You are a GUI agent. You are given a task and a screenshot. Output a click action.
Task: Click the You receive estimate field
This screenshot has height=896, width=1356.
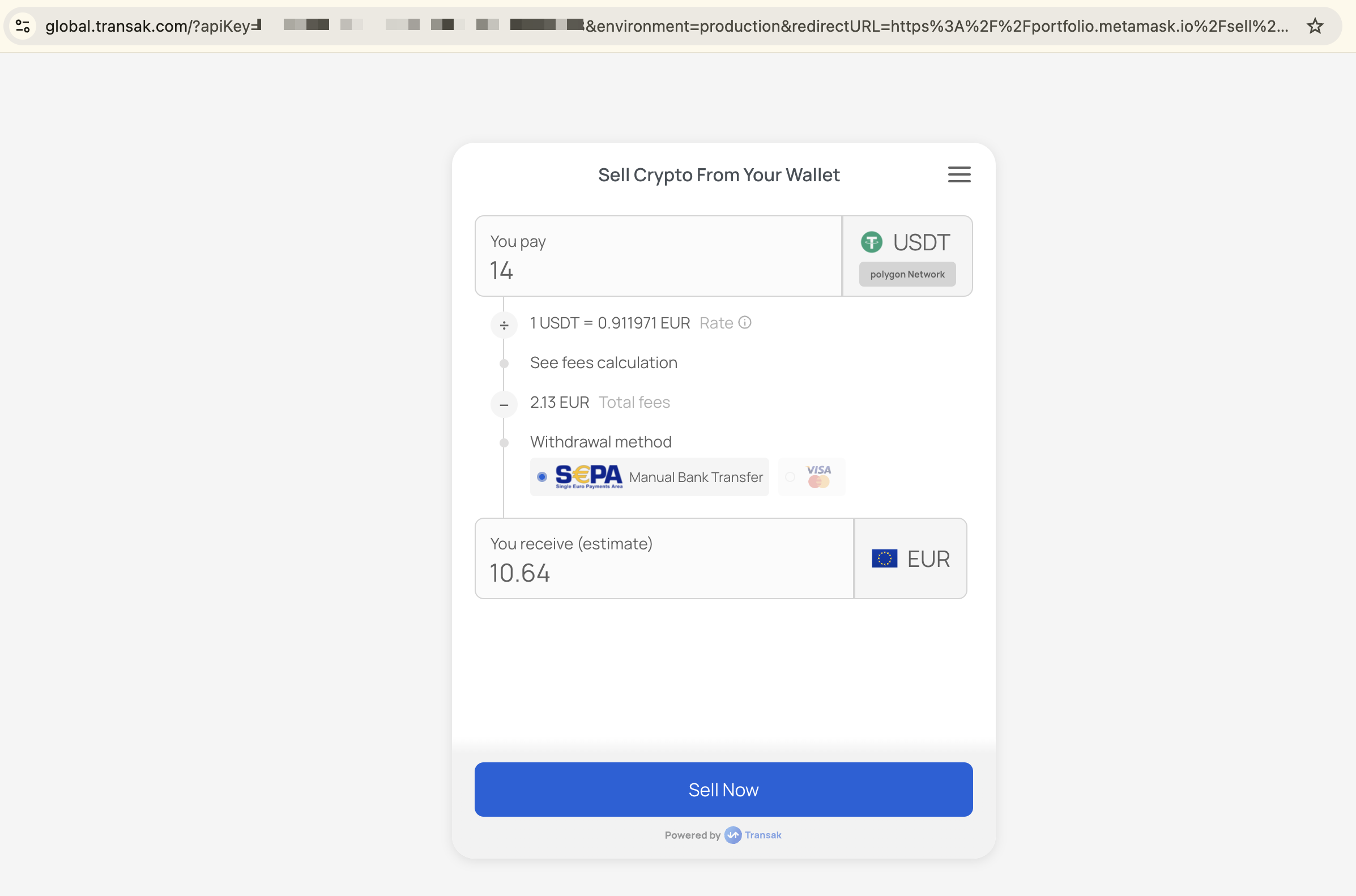[x=663, y=572]
